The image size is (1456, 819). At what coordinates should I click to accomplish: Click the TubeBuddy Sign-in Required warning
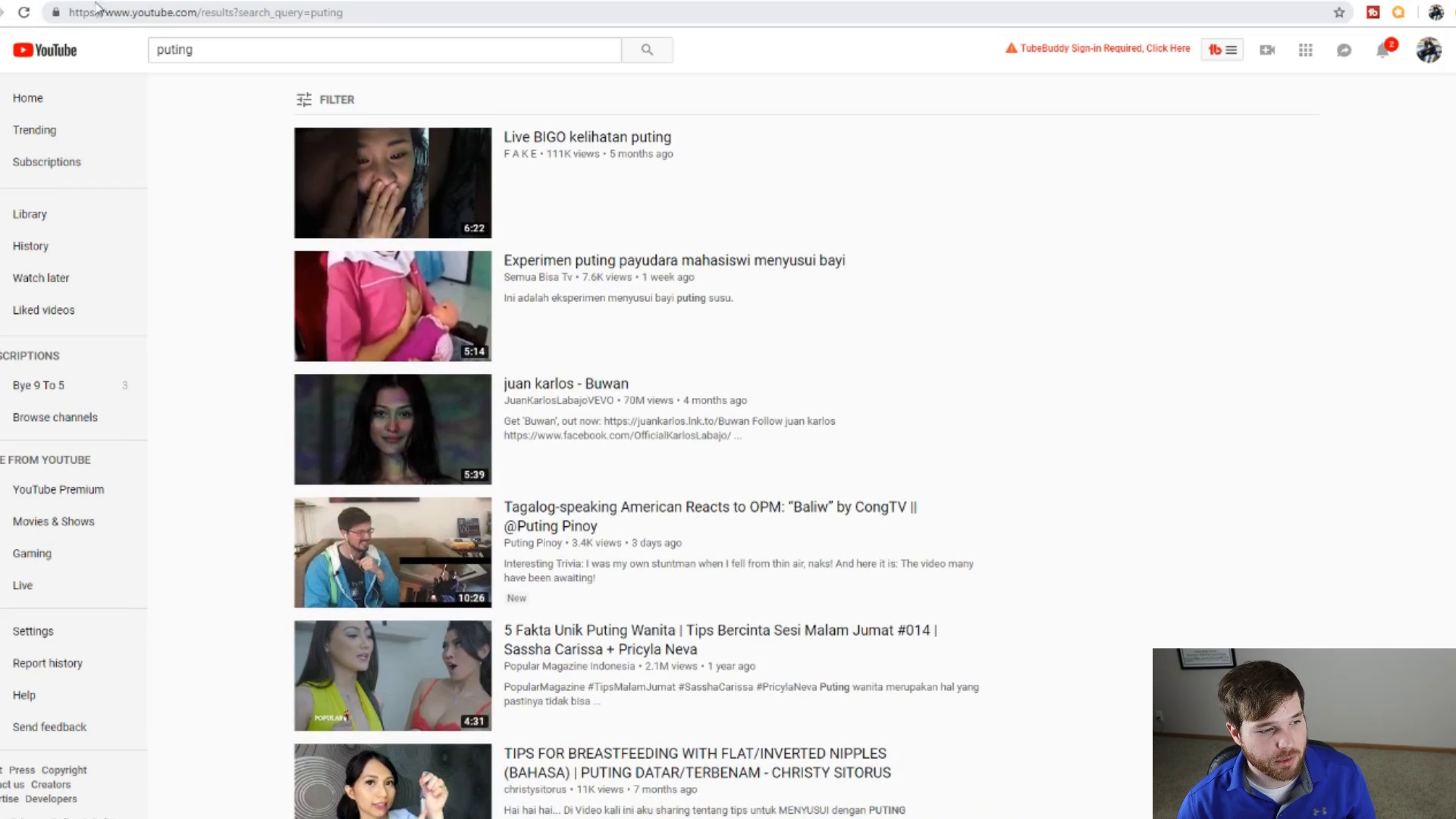1097,49
